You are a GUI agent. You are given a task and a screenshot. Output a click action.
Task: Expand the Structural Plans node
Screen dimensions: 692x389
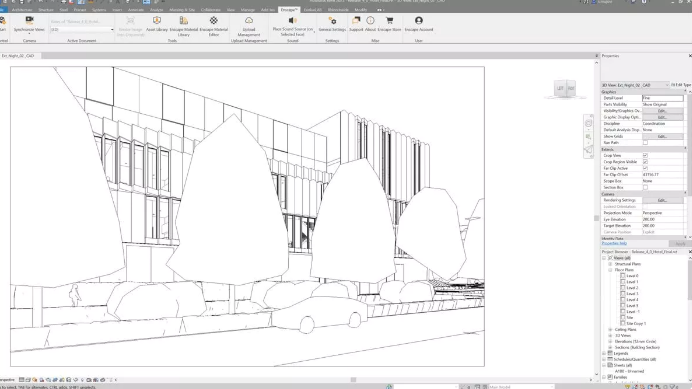pyautogui.click(x=610, y=264)
